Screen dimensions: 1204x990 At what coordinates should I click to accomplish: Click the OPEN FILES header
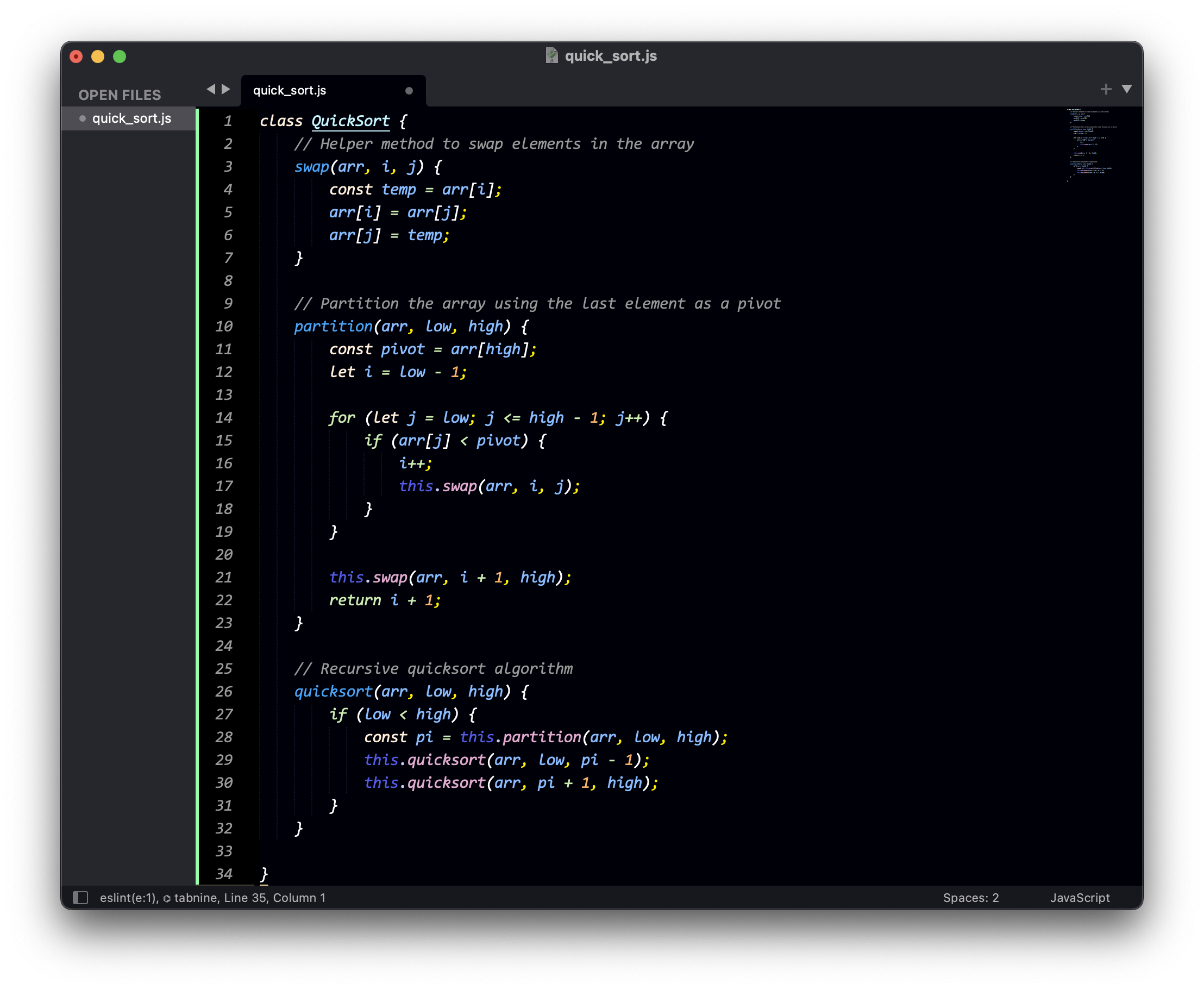pos(120,95)
